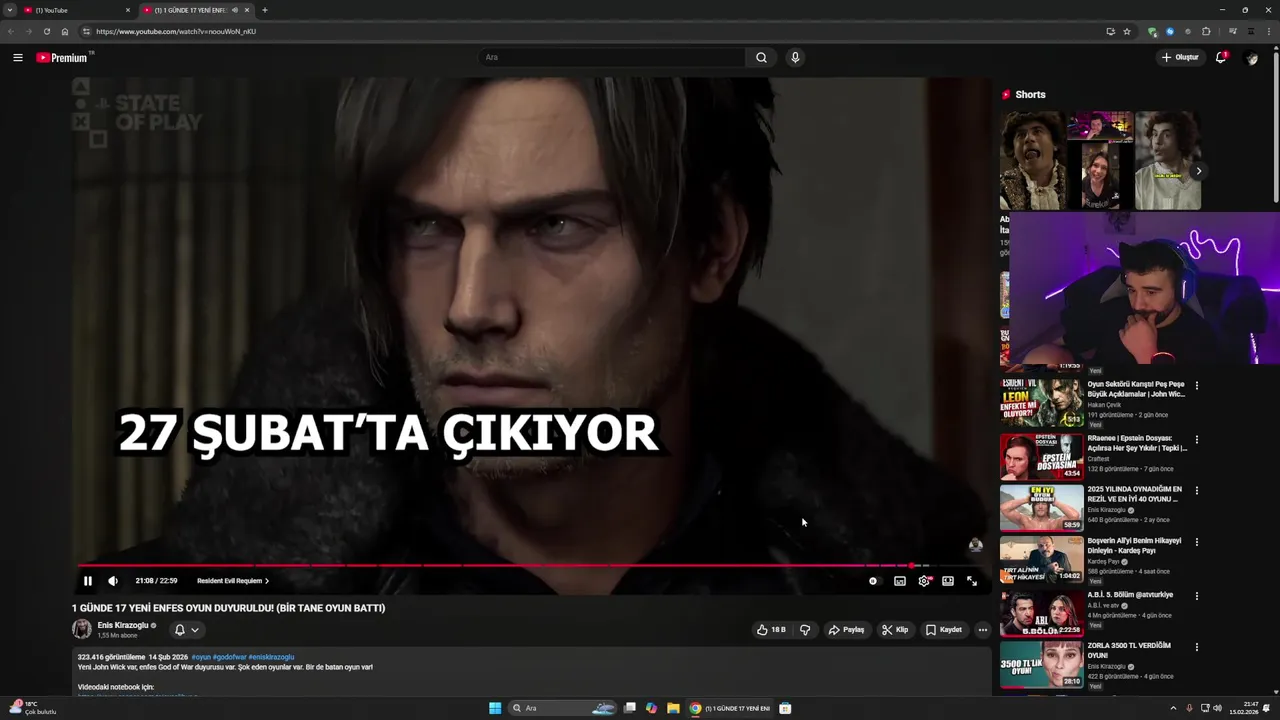
Task: Open File Explorer from taskbar
Action: 673,708
